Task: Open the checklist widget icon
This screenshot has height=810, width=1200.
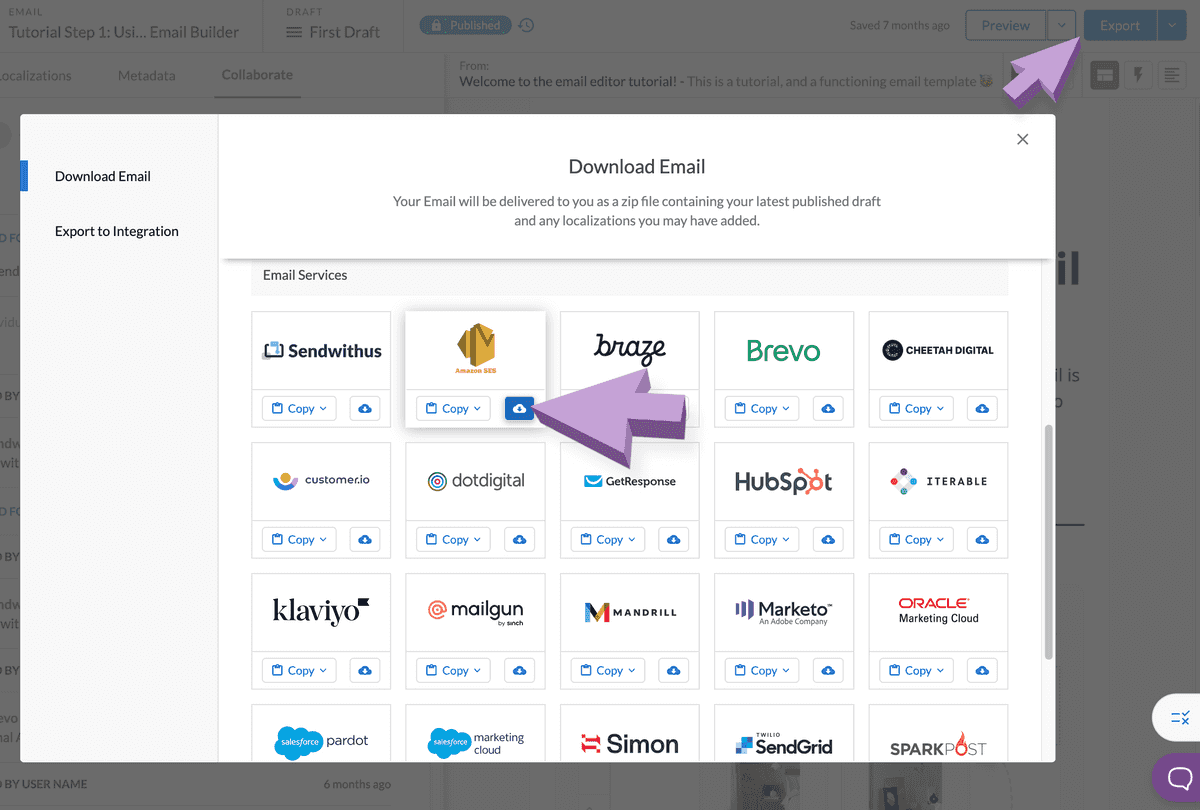Action: pyautogui.click(x=1179, y=717)
